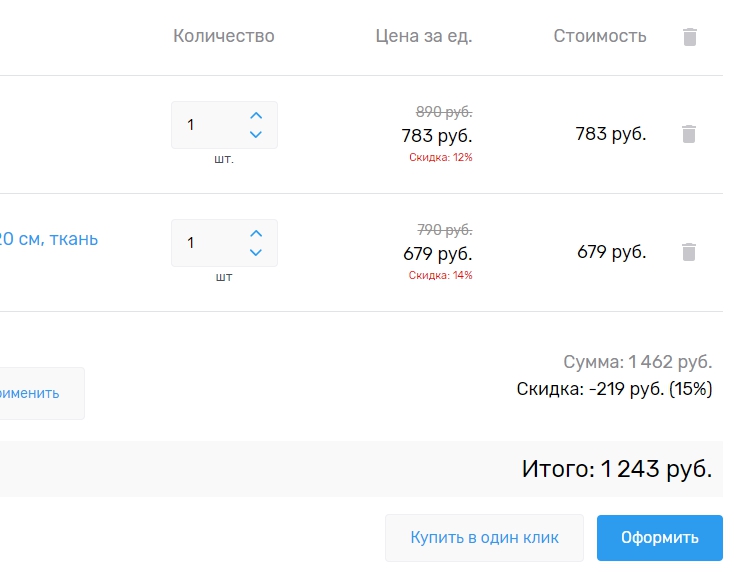Select the "Цена за ед." column header
Screen dimensions: 740x573
click(423, 37)
